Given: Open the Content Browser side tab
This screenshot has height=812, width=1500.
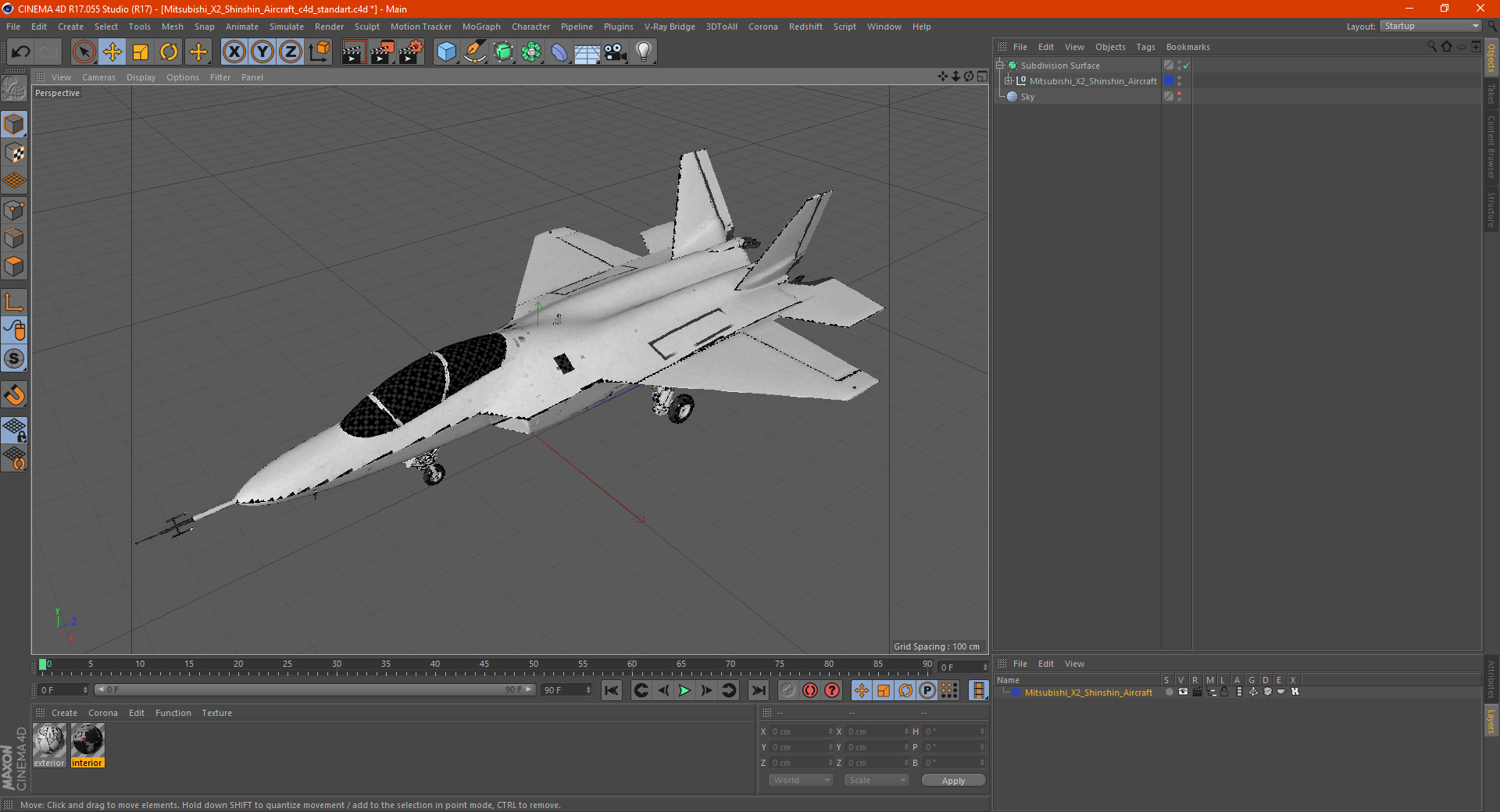Looking at the screenshot, I should pyautogui.click(x=1491, y=147).
